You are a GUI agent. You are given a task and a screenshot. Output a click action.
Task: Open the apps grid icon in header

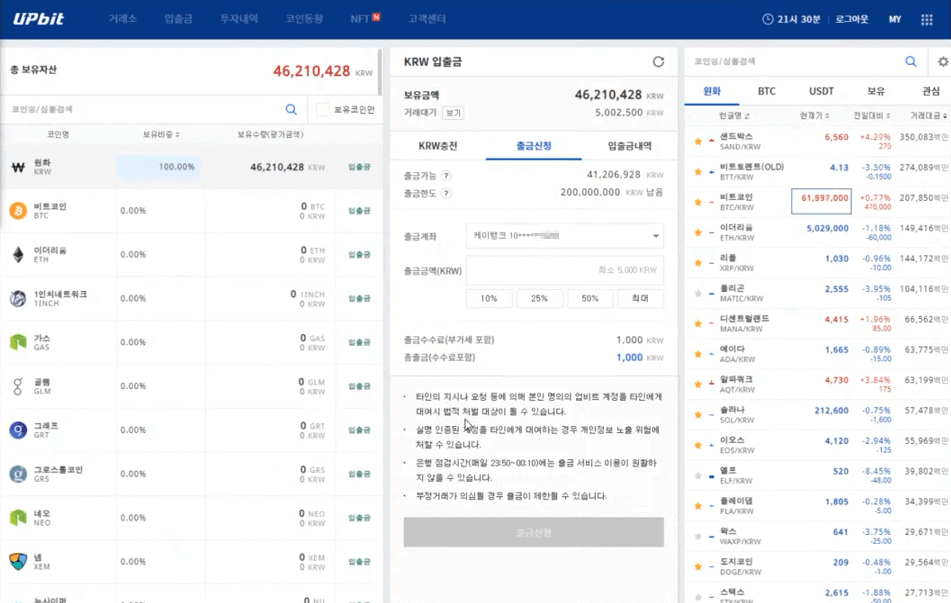point(926,19)
